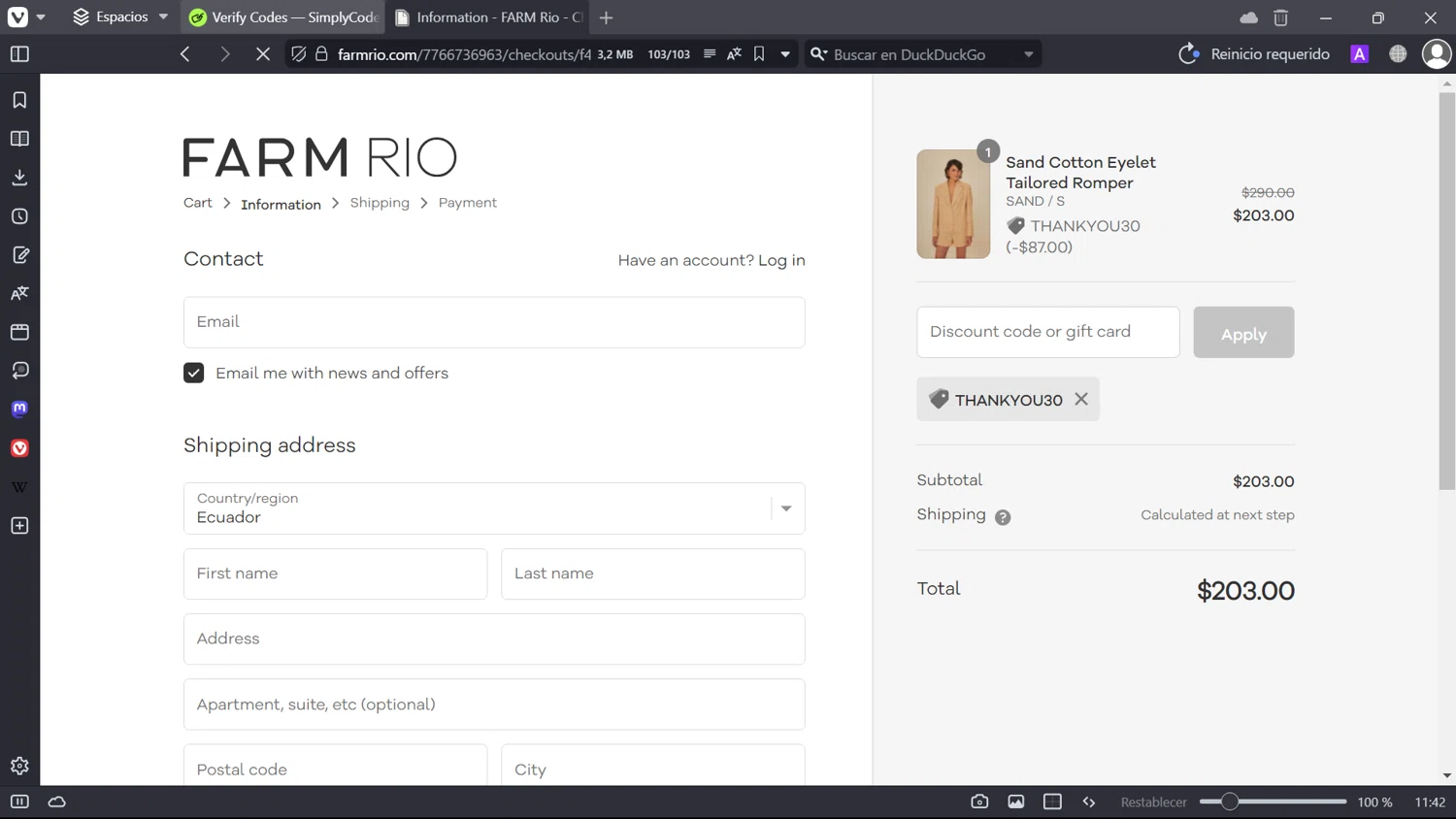Click the Last name field
The width and height of the screenshot is (1456, 819).
pyautogui.click(x=653, y=573)
